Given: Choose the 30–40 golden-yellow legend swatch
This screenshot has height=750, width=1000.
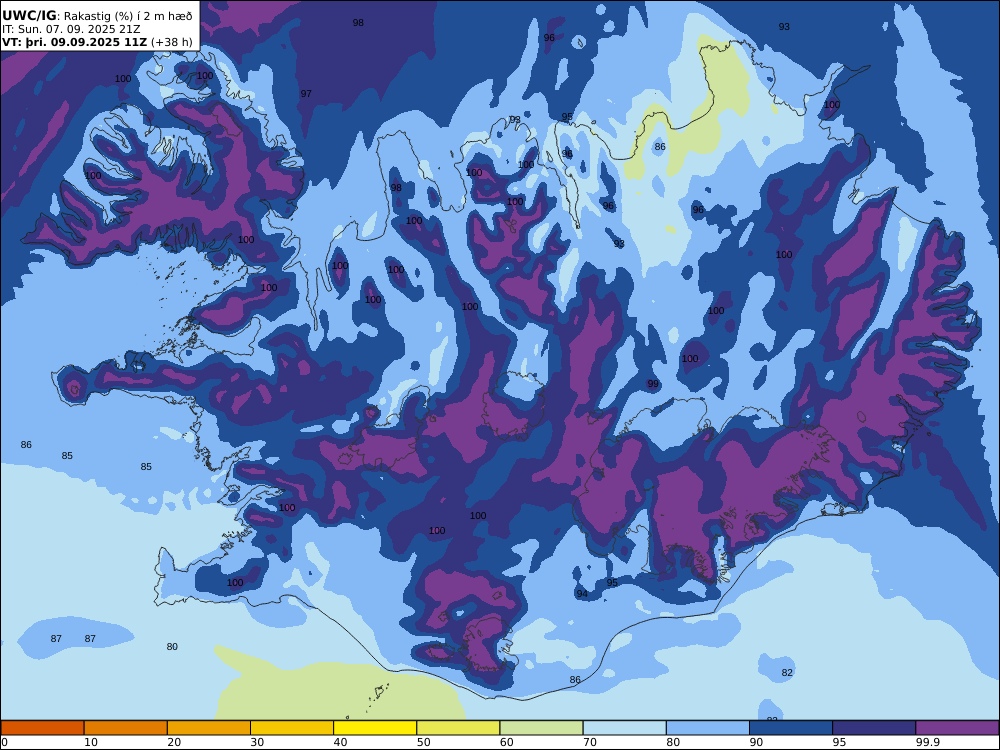Looking at the screenshot, I should click(292, 728).
